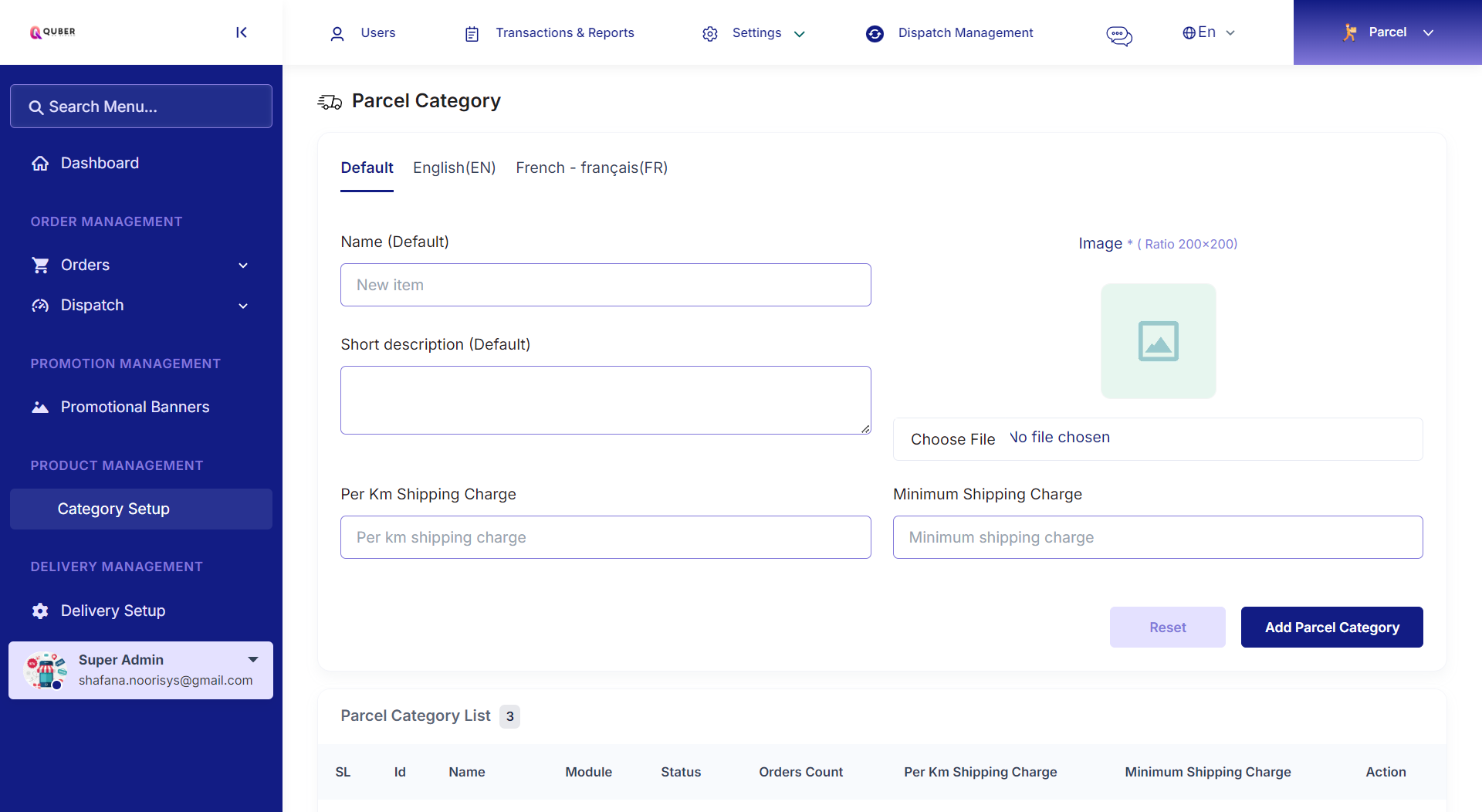This screenshot has width=1482, height=812.
Task: Collapse the sidebar using the arrow icon
Action: click(241, 32)
